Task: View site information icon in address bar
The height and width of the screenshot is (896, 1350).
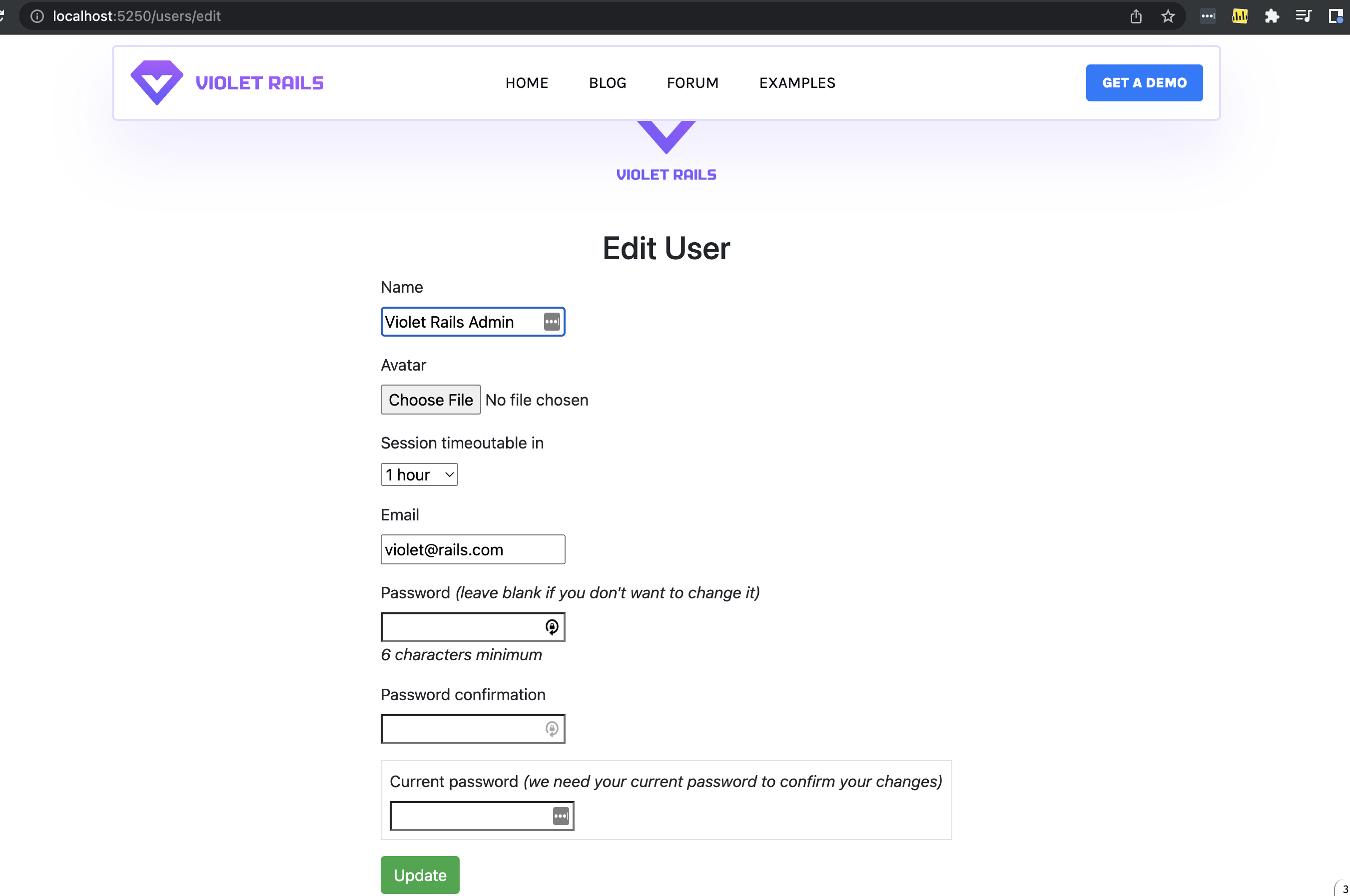Action: 37,16
